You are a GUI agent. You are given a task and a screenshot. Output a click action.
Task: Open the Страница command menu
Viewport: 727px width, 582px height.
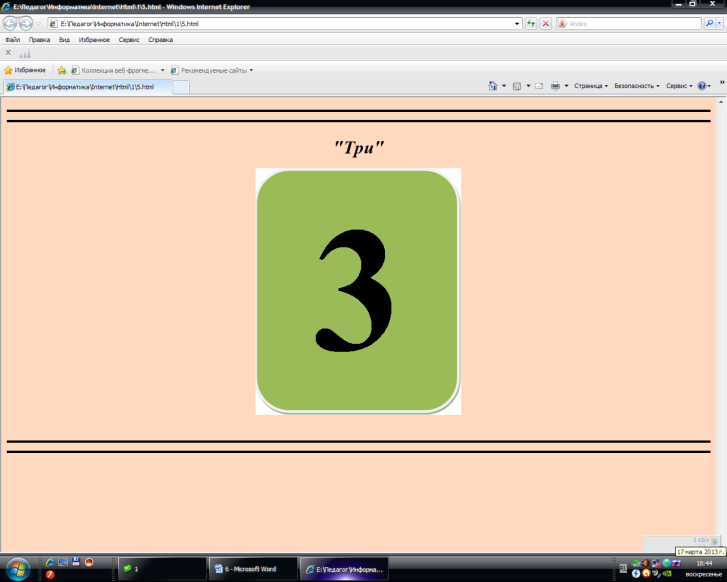pyautogui.click(x=591, y=86)
